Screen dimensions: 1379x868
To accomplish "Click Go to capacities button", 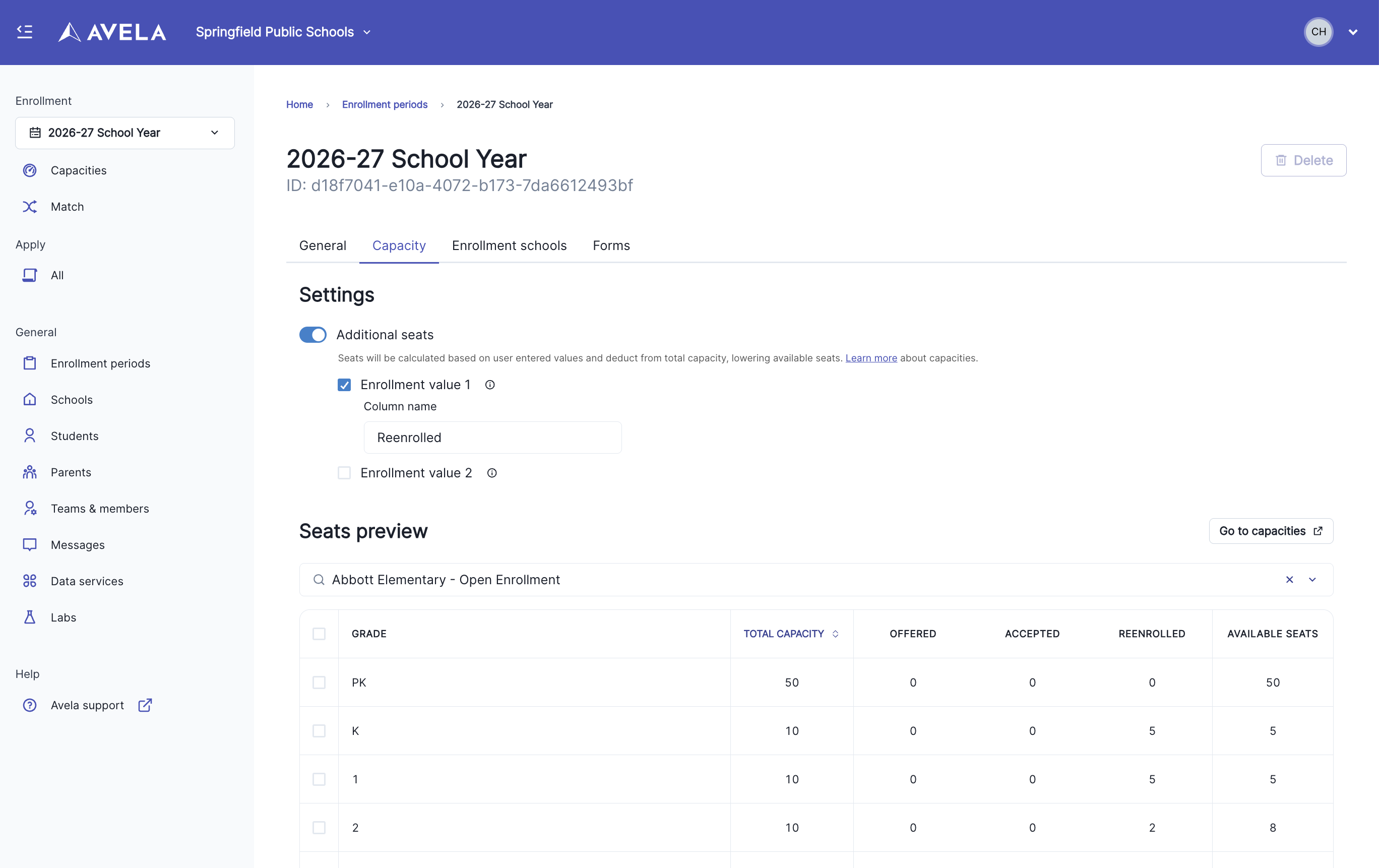I will 1271,531.
